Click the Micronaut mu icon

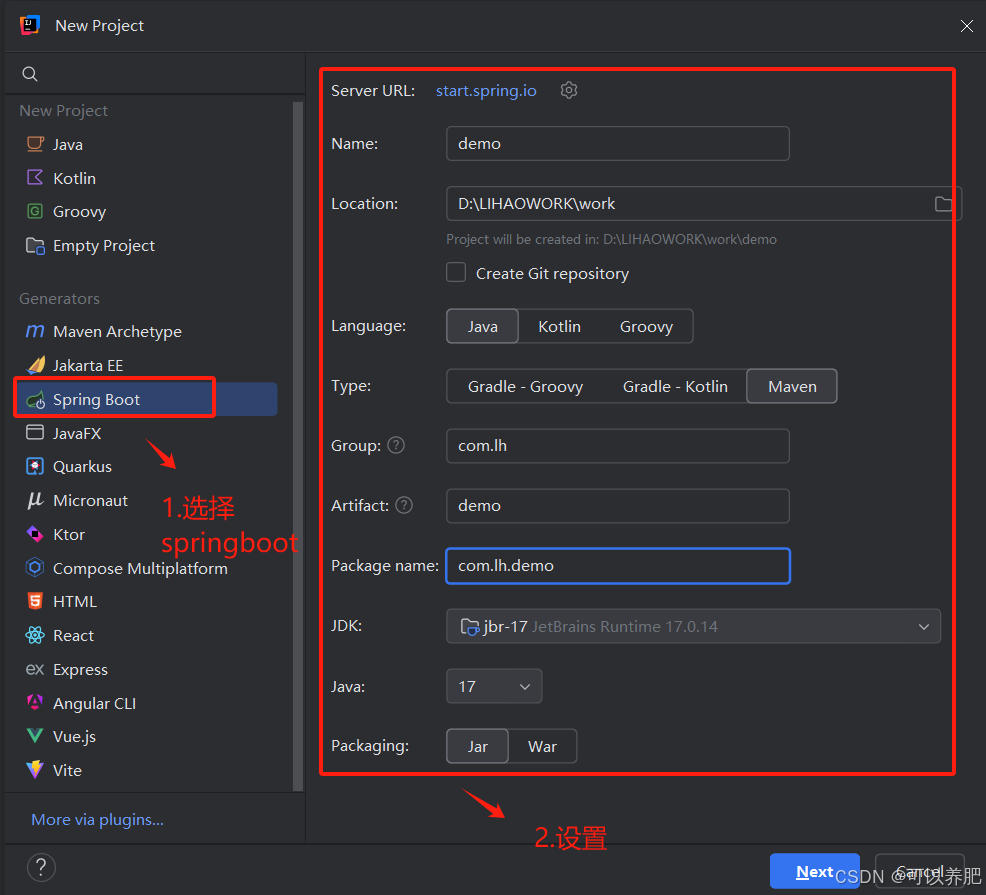pos(35,500)
